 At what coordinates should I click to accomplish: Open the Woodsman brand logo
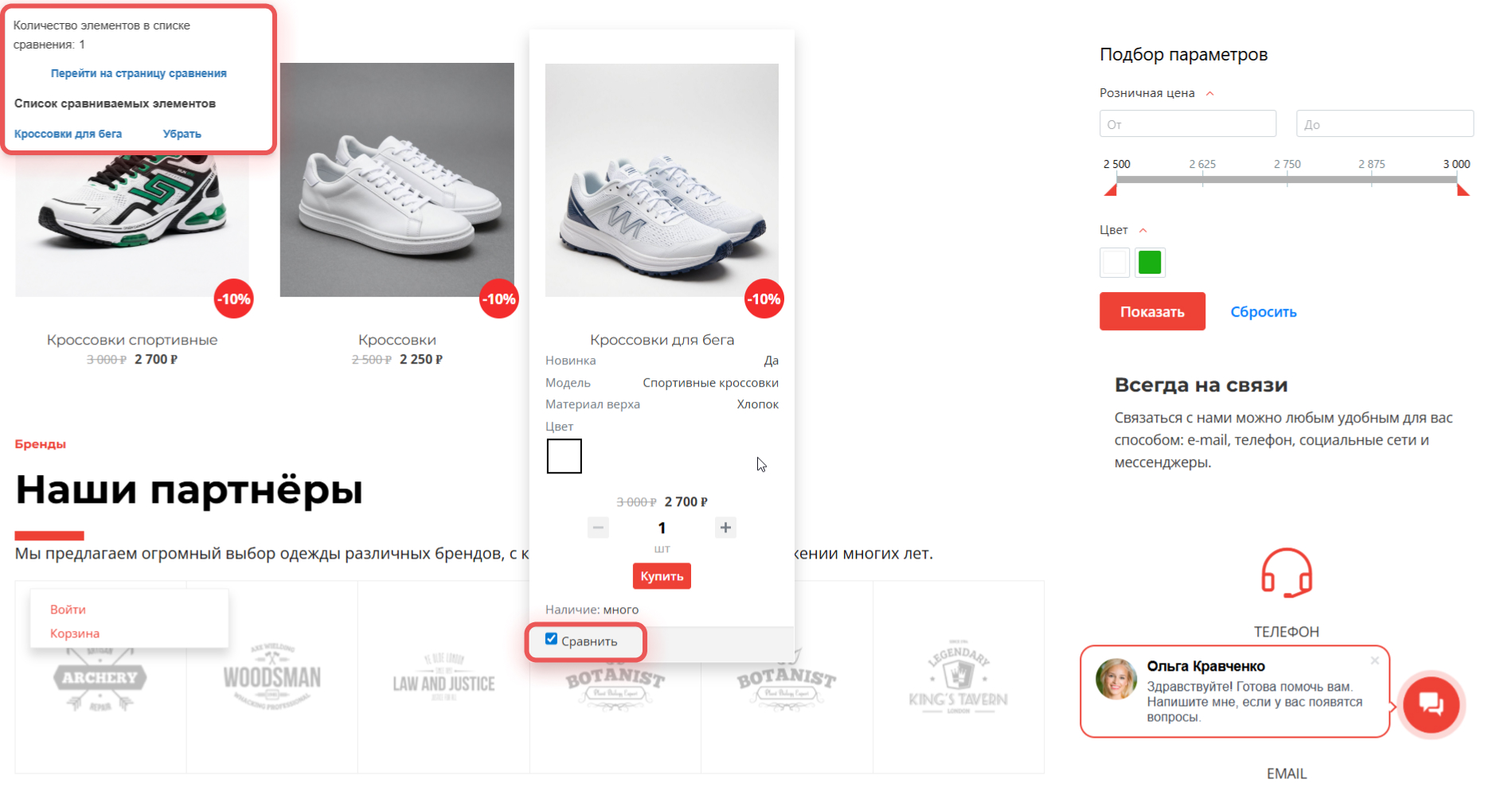click(x=272, y=678)
